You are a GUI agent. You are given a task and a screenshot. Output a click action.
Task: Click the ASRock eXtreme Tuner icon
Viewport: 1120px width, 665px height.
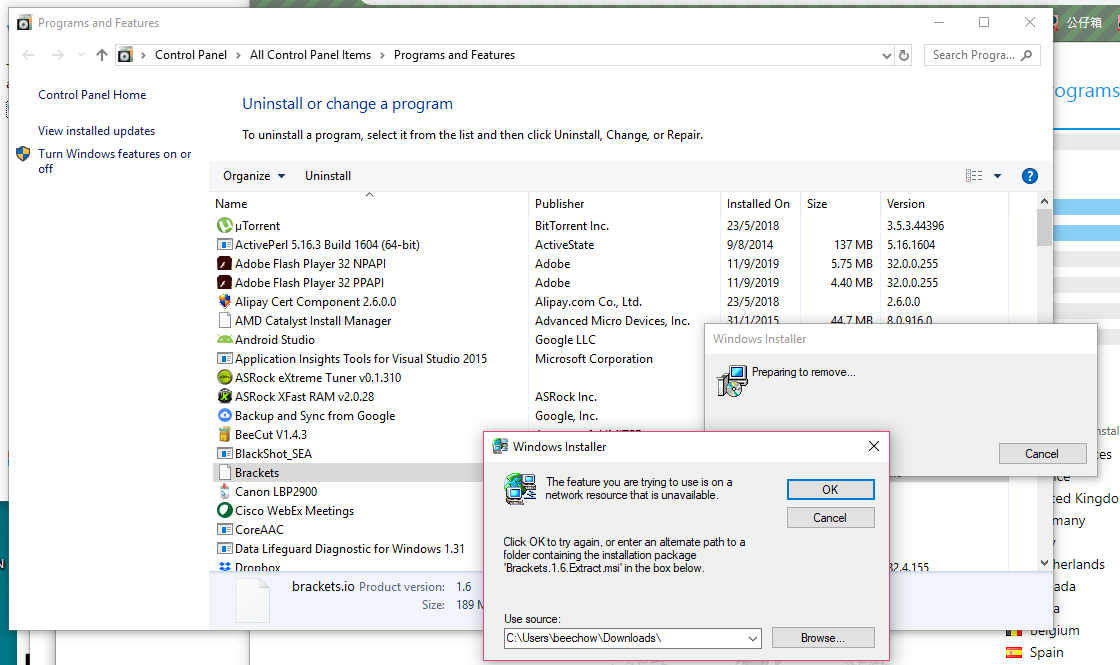[x=224, y=378]
